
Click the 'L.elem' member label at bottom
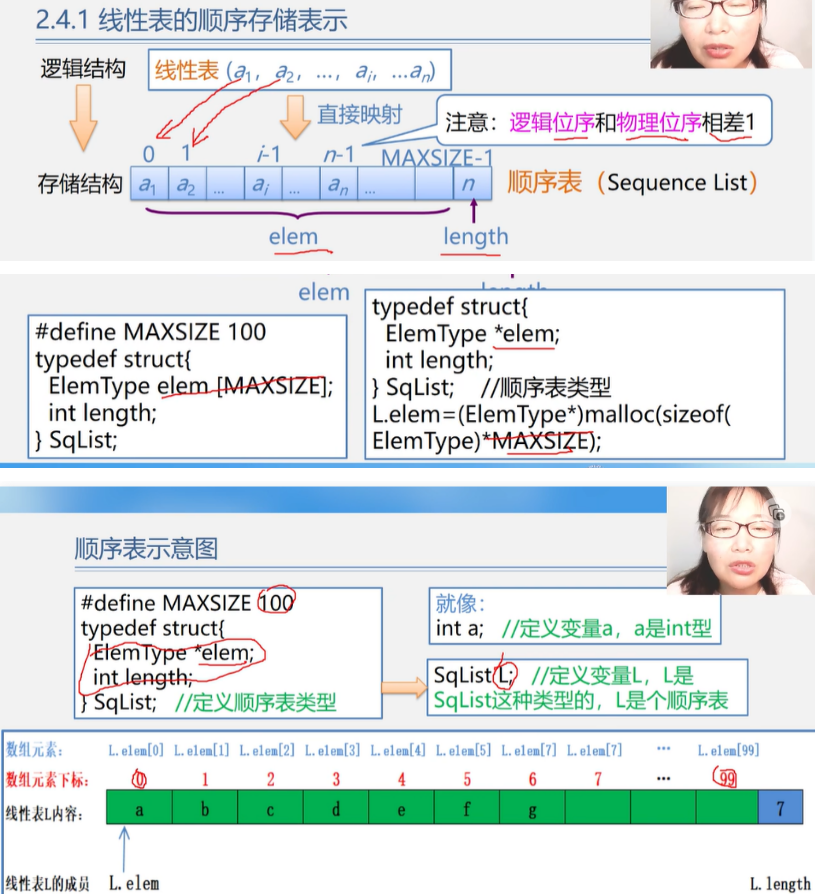(x=134, y=884)
